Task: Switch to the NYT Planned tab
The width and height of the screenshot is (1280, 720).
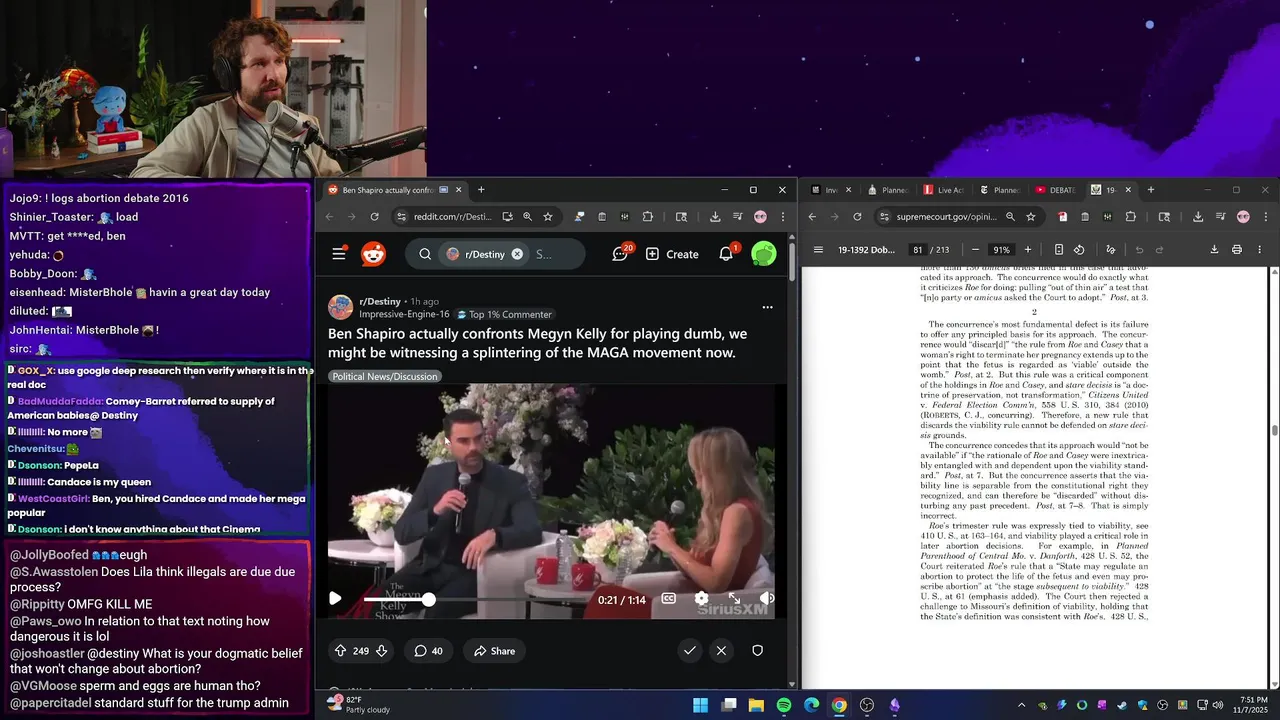Action: point(1001,190)
